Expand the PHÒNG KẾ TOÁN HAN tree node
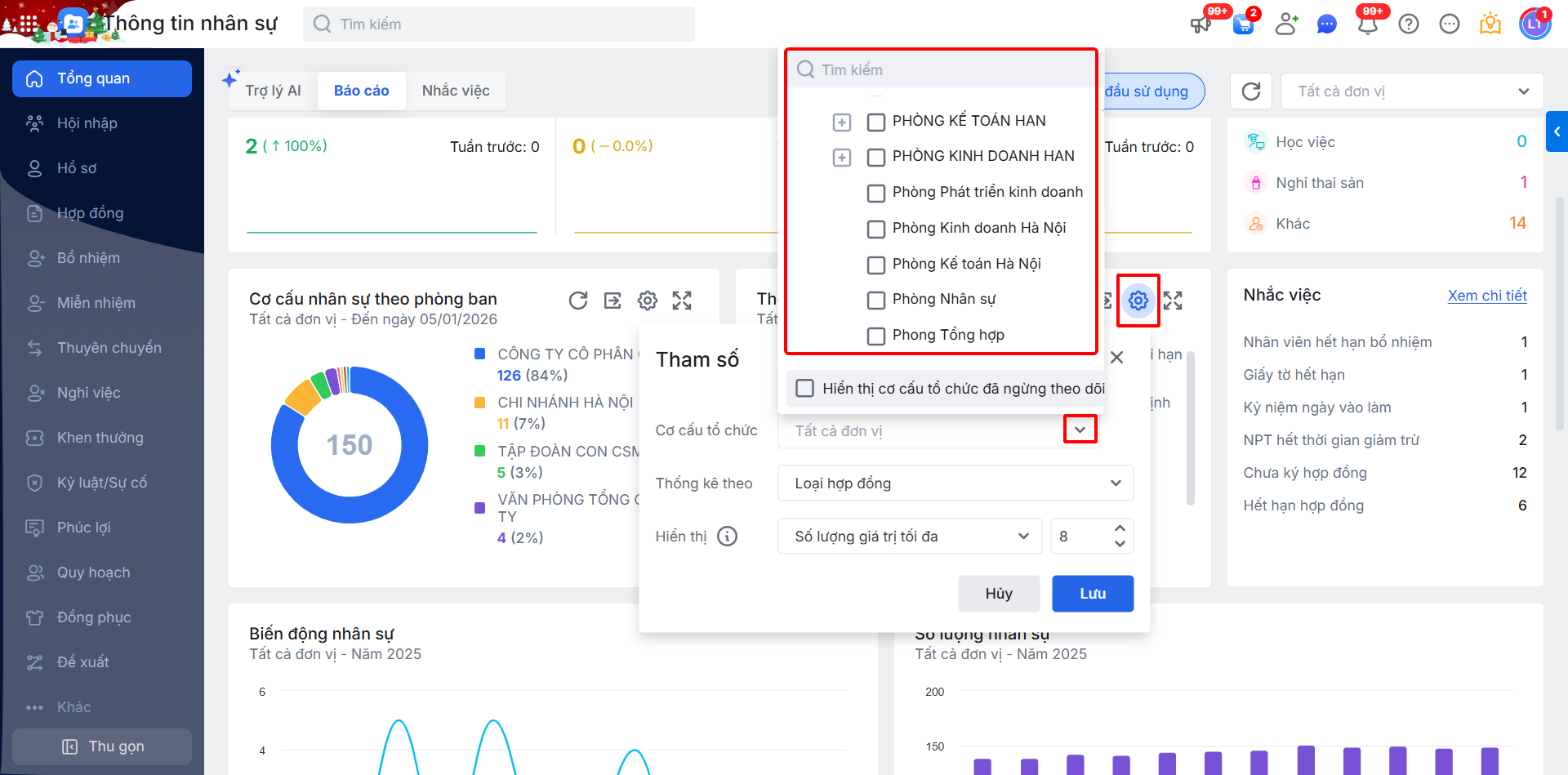The width and height of the screenshot is (1568, 775). click(x=842, y=122)
